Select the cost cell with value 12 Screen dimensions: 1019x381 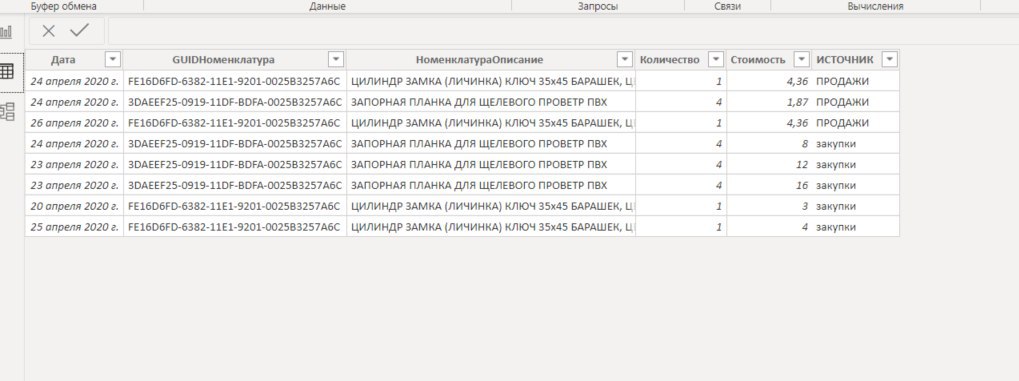click(x=769, y=164)
